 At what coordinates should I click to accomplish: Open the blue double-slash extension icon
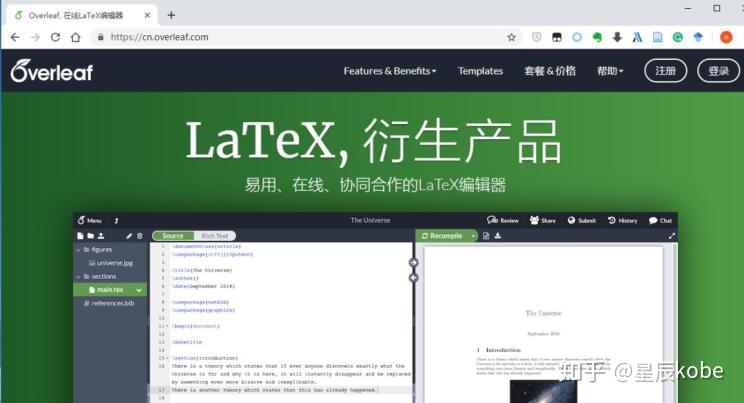(x=637, y=37)
